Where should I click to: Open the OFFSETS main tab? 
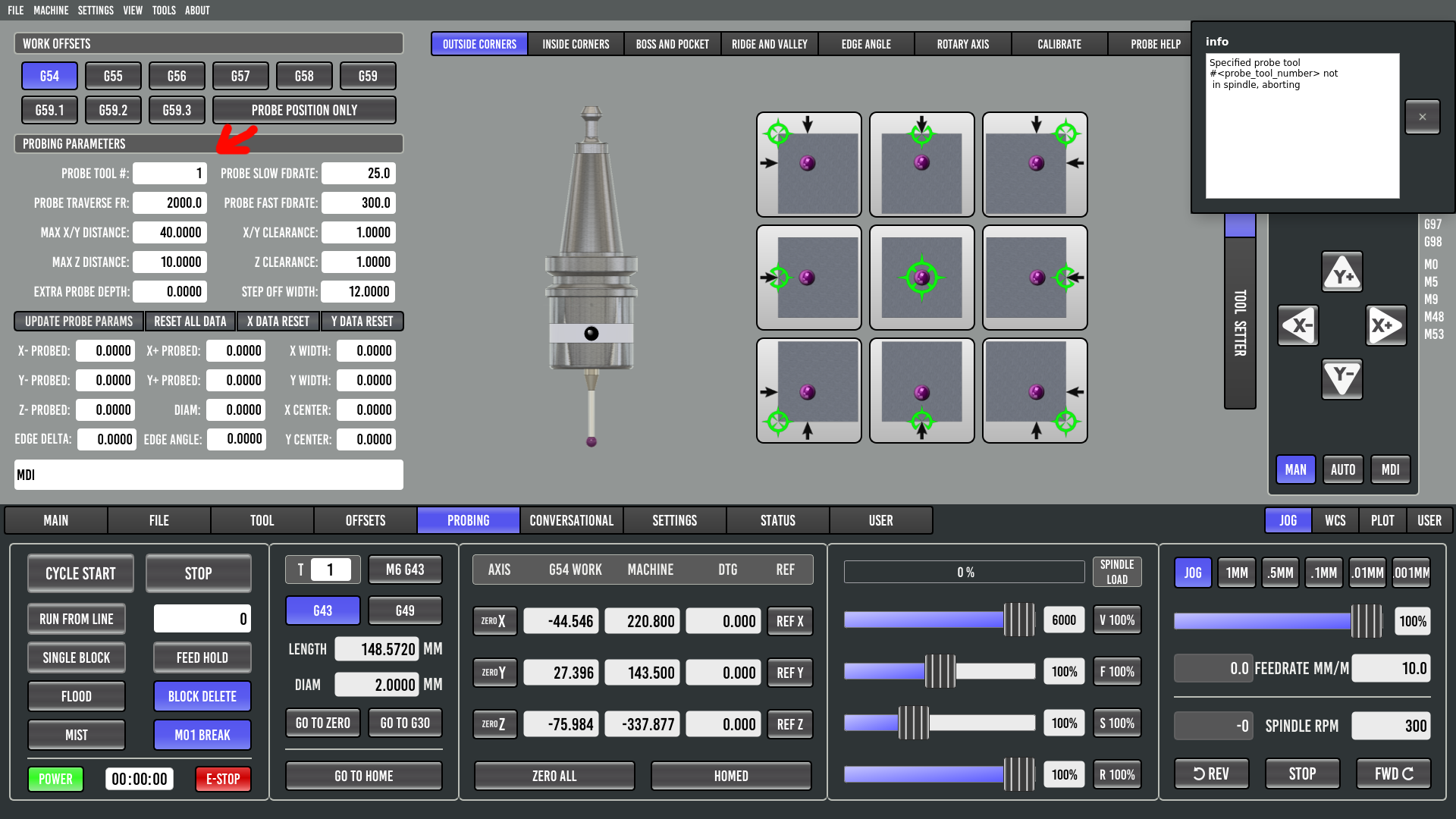(366, 520)
